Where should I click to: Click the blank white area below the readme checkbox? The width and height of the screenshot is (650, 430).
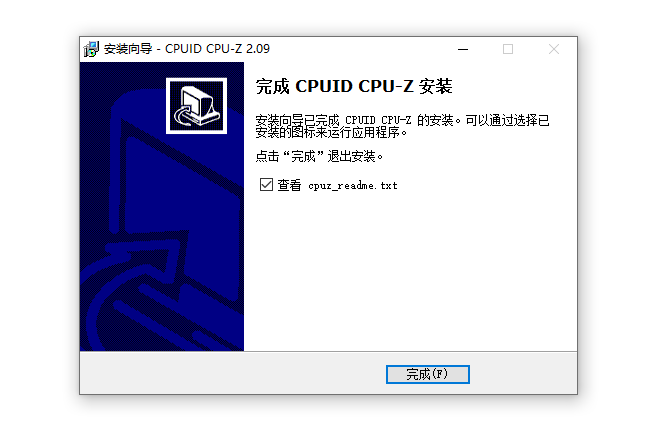[410, 270]
